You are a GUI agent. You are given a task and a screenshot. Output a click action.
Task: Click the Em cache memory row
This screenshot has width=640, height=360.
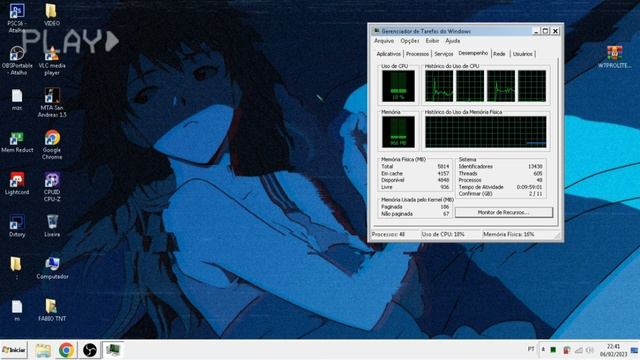(x=415, y=173)
